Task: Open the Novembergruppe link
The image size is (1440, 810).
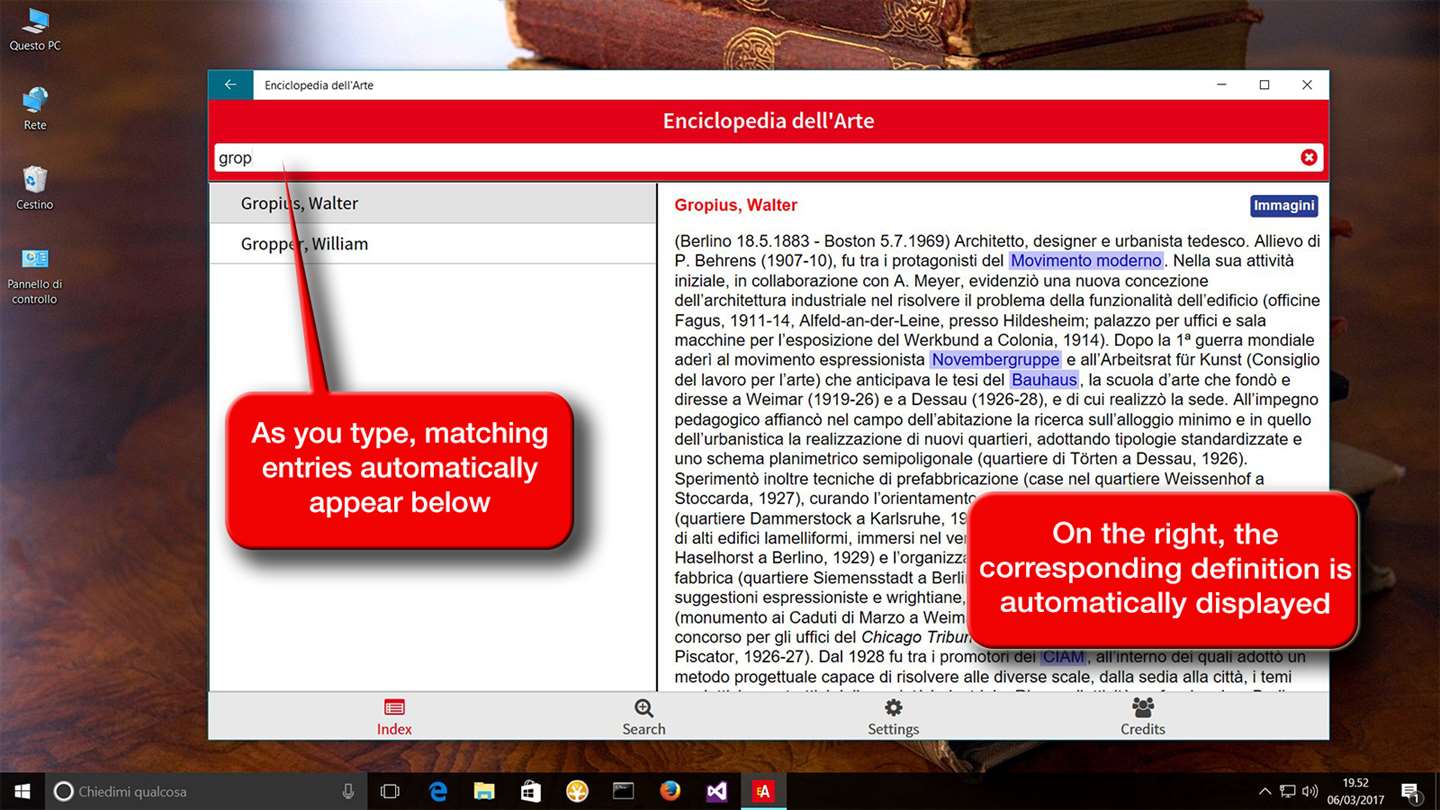Action: point(995,360)
